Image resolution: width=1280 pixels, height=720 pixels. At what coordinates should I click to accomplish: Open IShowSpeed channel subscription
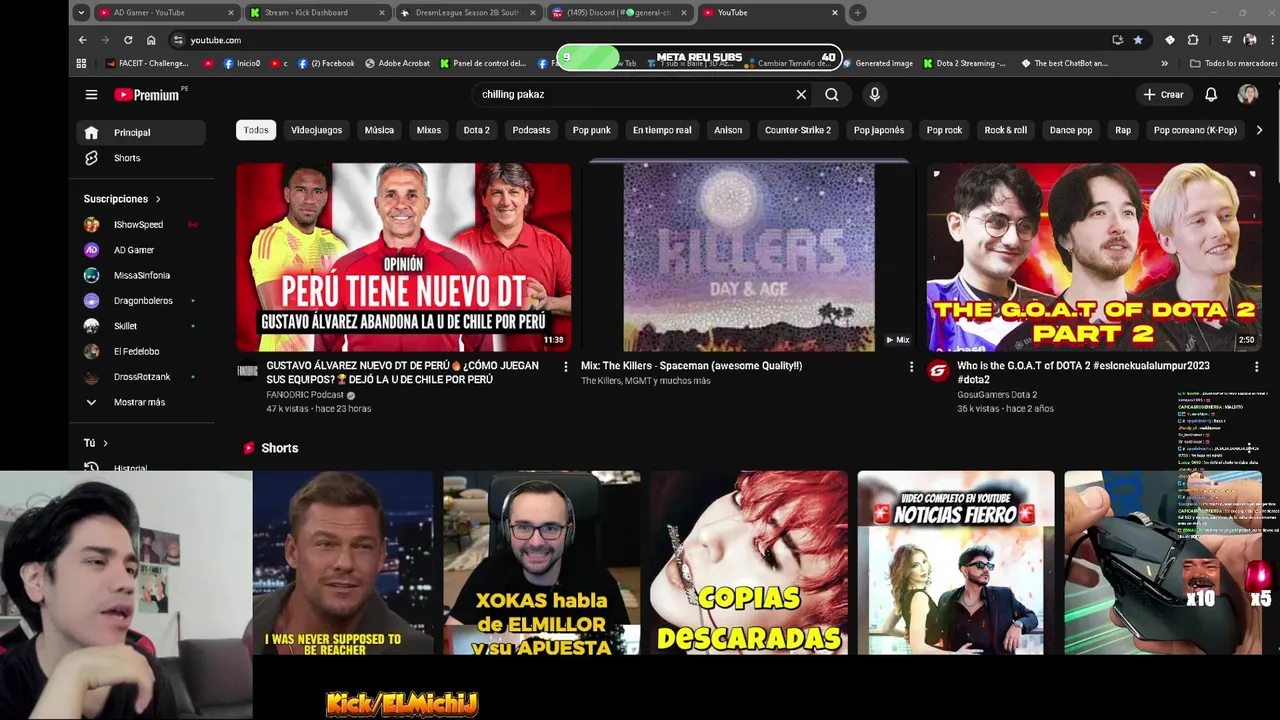(141, 225)
